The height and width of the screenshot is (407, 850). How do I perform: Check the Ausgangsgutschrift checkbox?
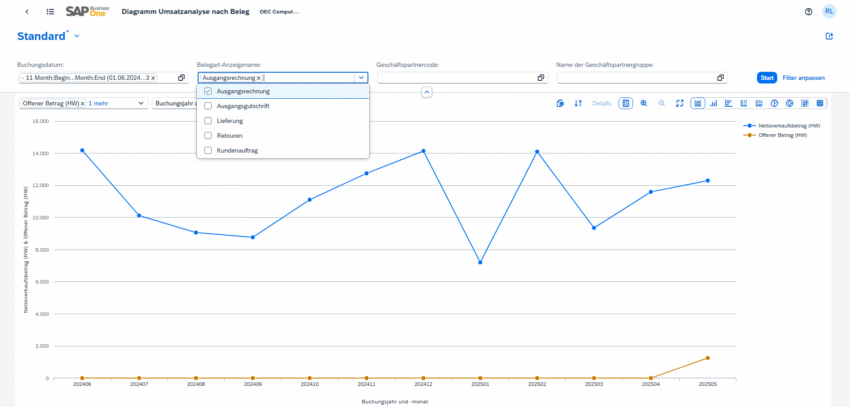tap(208, 106)
